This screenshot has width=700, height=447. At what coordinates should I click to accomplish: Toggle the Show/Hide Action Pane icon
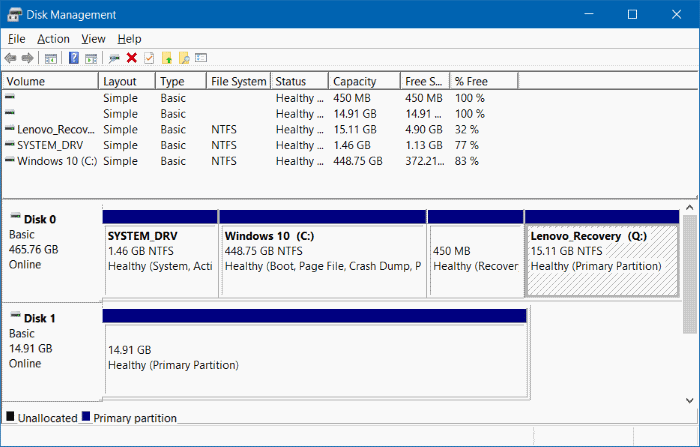tap(91, 58)
